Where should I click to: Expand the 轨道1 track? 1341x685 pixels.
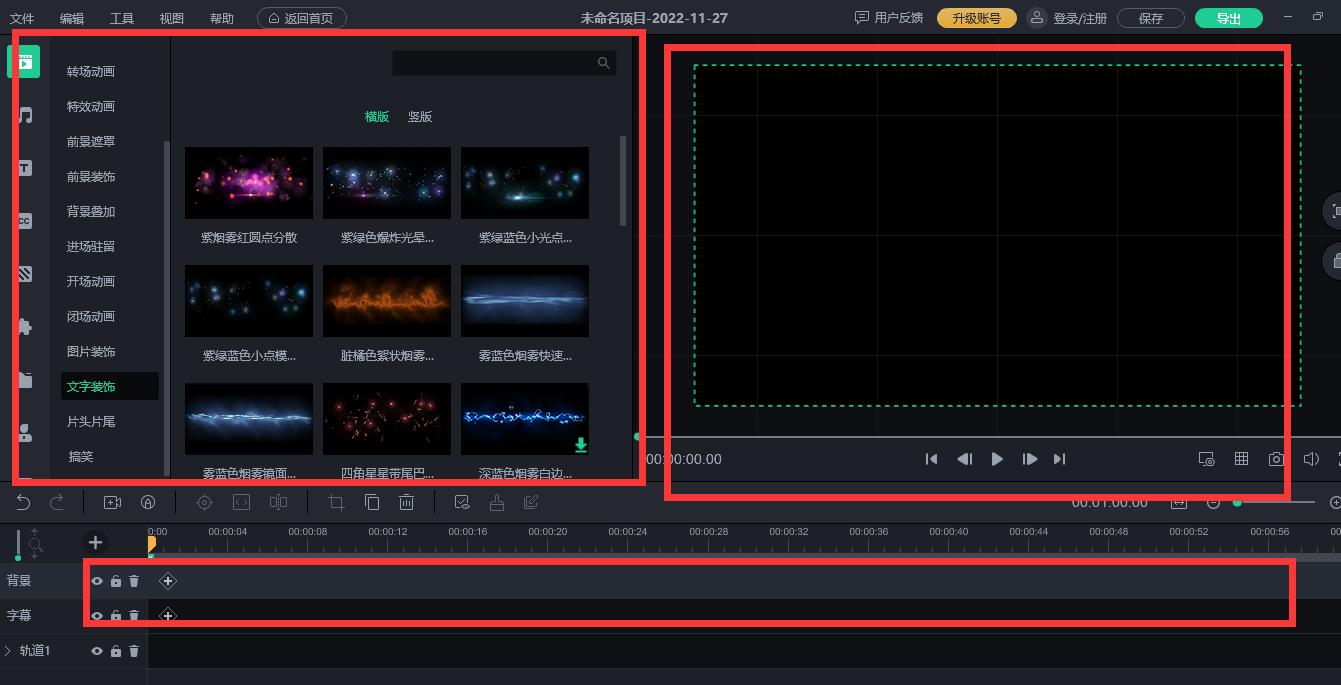click(x=10, y=650)
